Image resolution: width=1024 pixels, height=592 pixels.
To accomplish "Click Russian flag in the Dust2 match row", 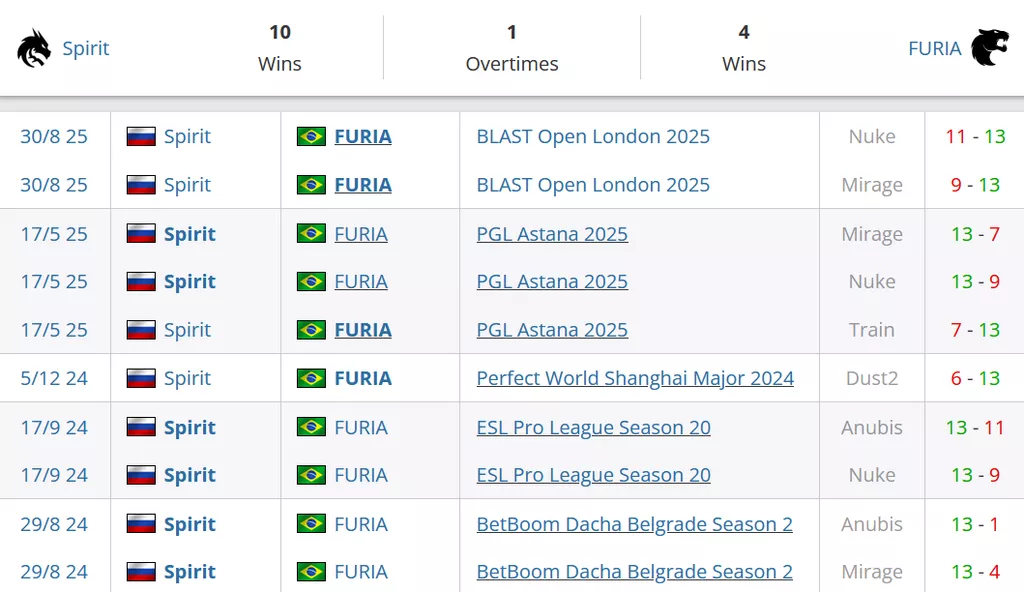I will click(x=141, y=379).
